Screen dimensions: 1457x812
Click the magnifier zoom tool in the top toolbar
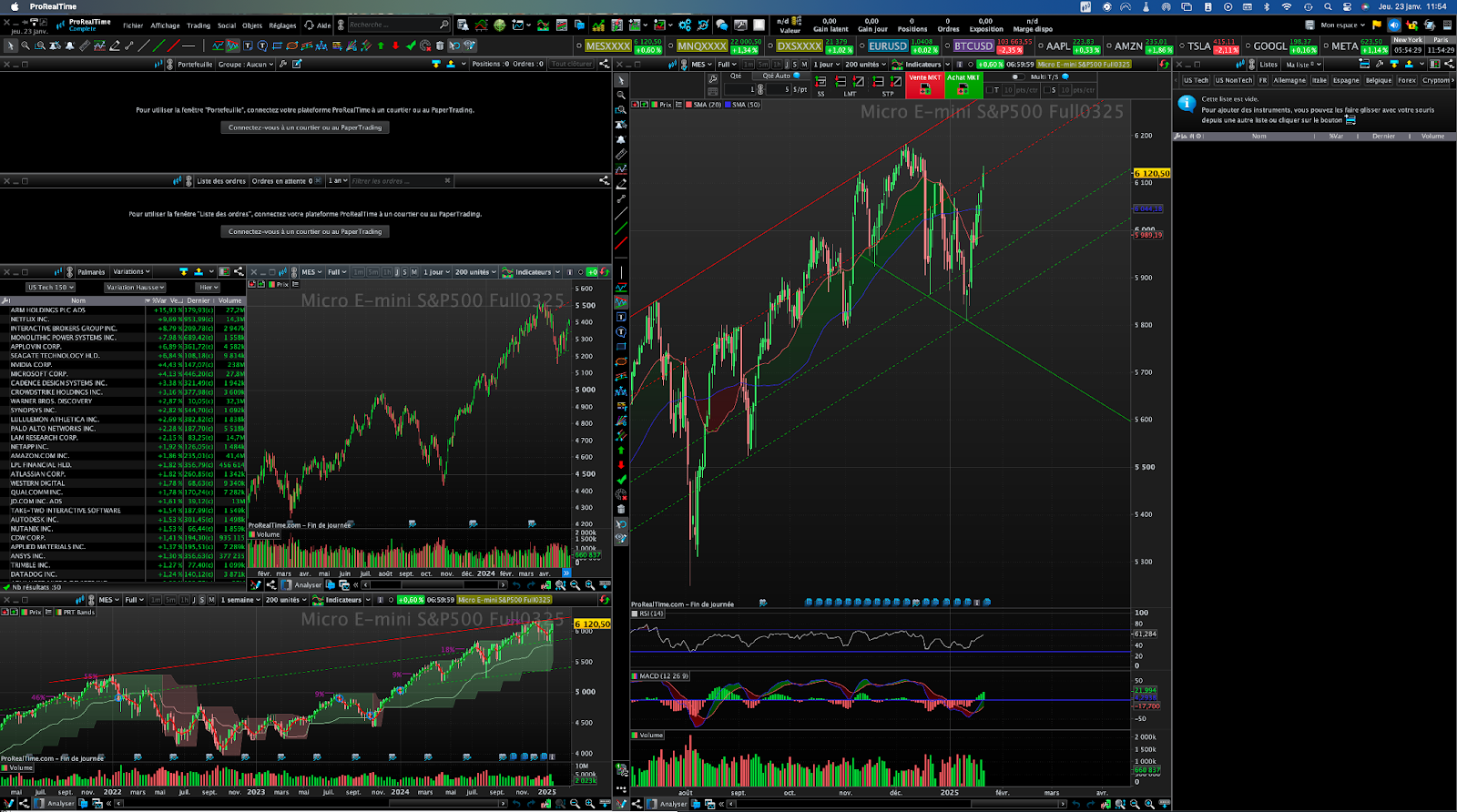[25, 46]
